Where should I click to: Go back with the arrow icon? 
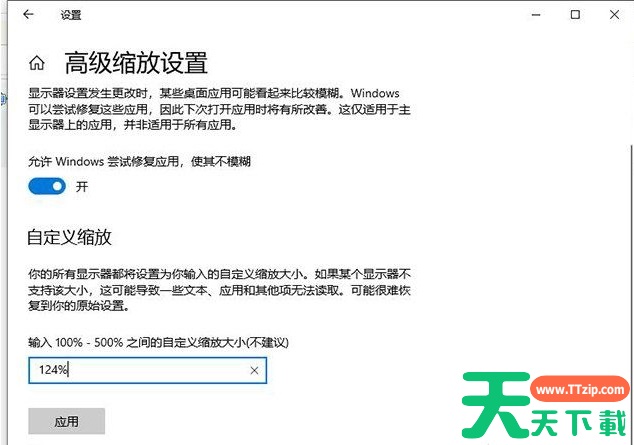(x=28, y=15)
